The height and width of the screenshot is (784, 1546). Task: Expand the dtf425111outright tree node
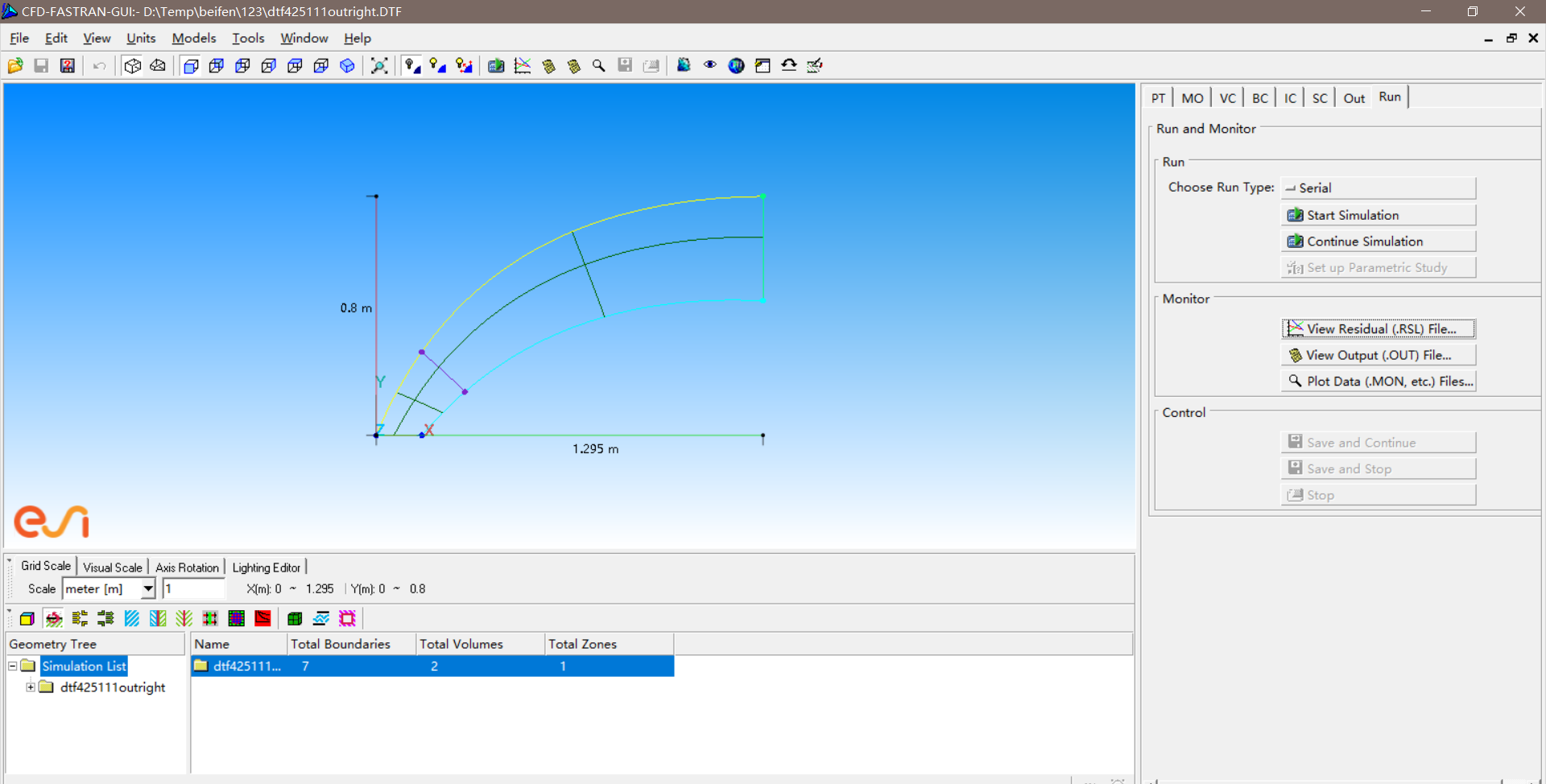coord(31,687)
